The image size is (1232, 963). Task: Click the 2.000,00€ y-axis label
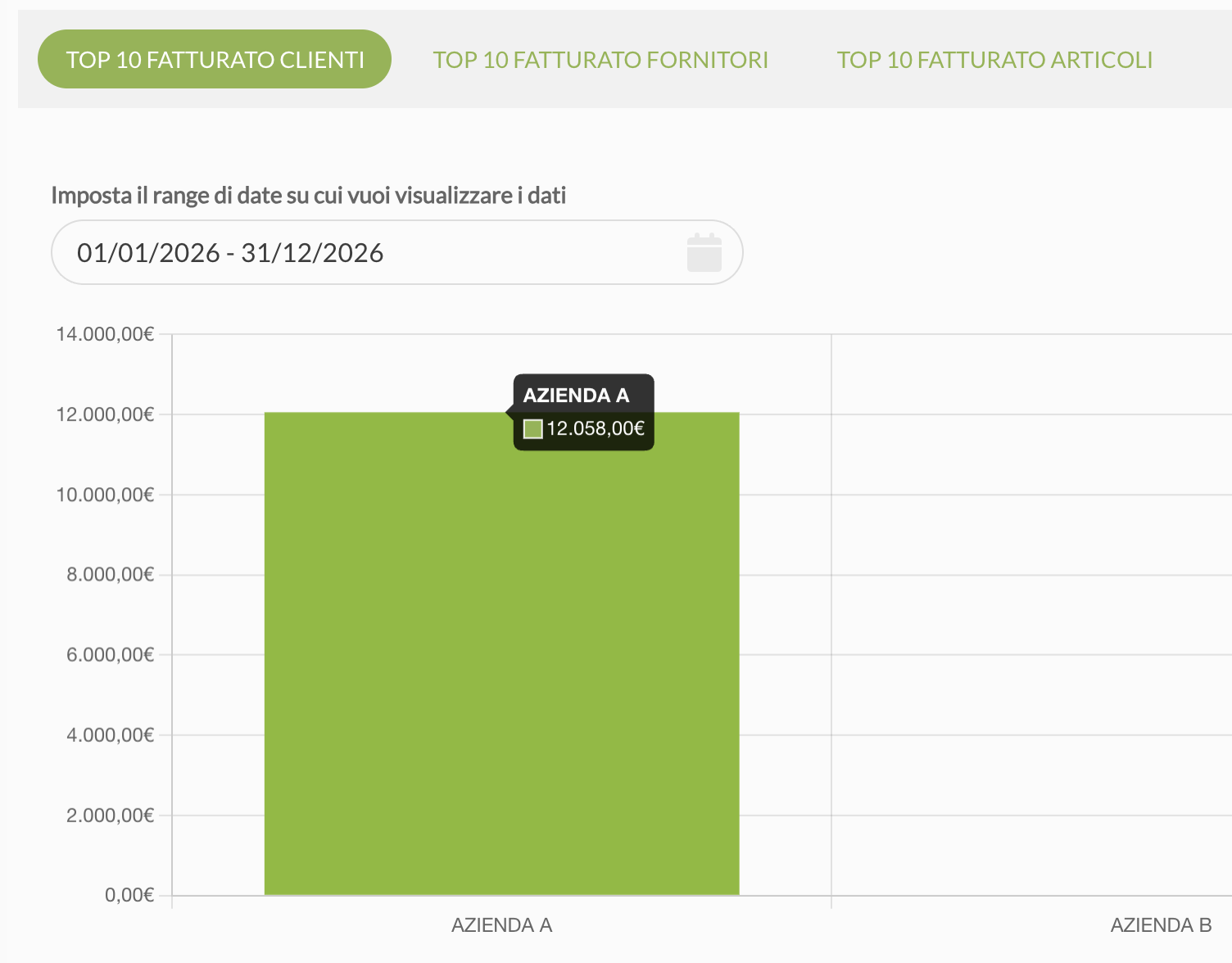click(110, 815)
